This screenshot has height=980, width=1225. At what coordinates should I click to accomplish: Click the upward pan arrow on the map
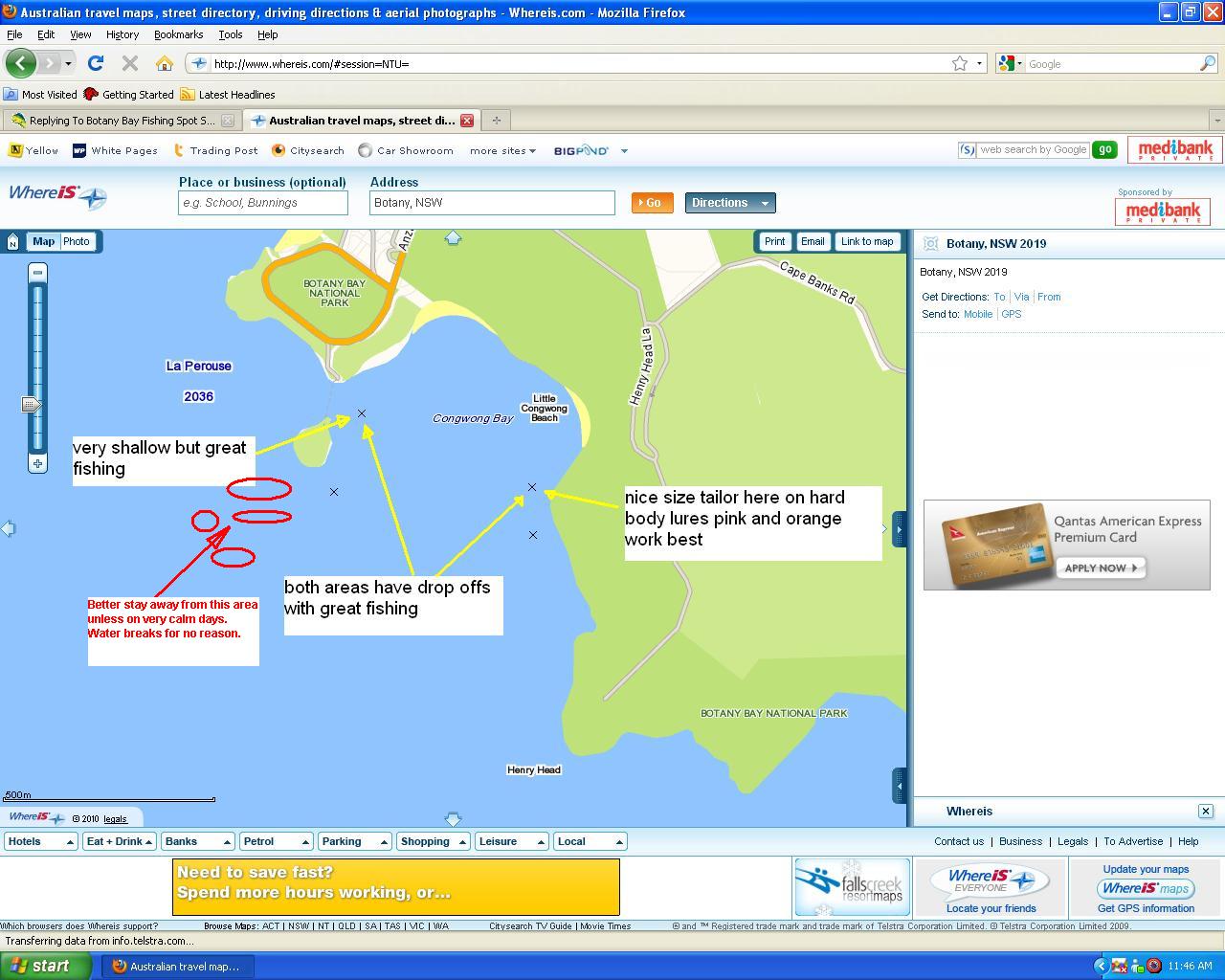click(453, 239)
